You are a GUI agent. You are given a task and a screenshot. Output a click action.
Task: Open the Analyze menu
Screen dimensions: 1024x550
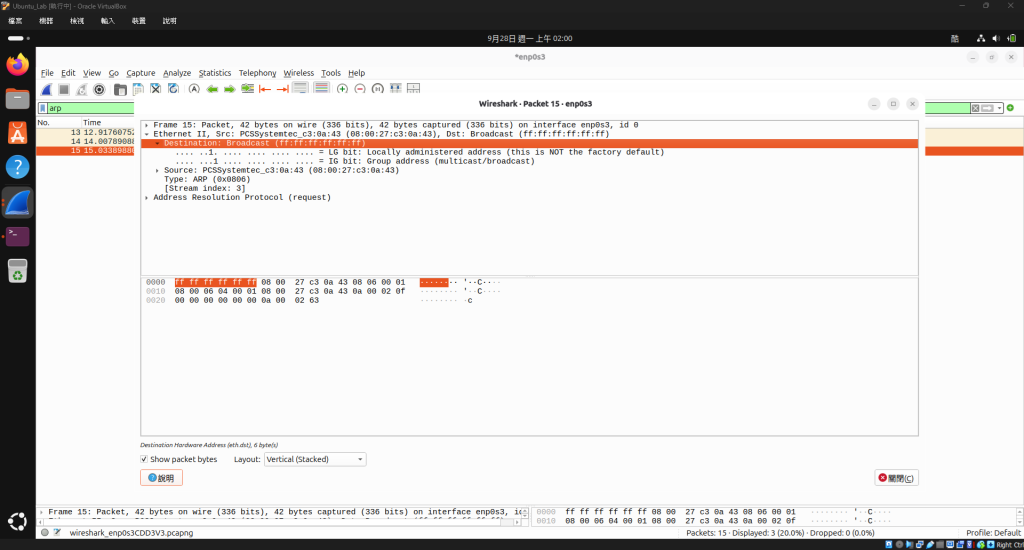point(177,73)
